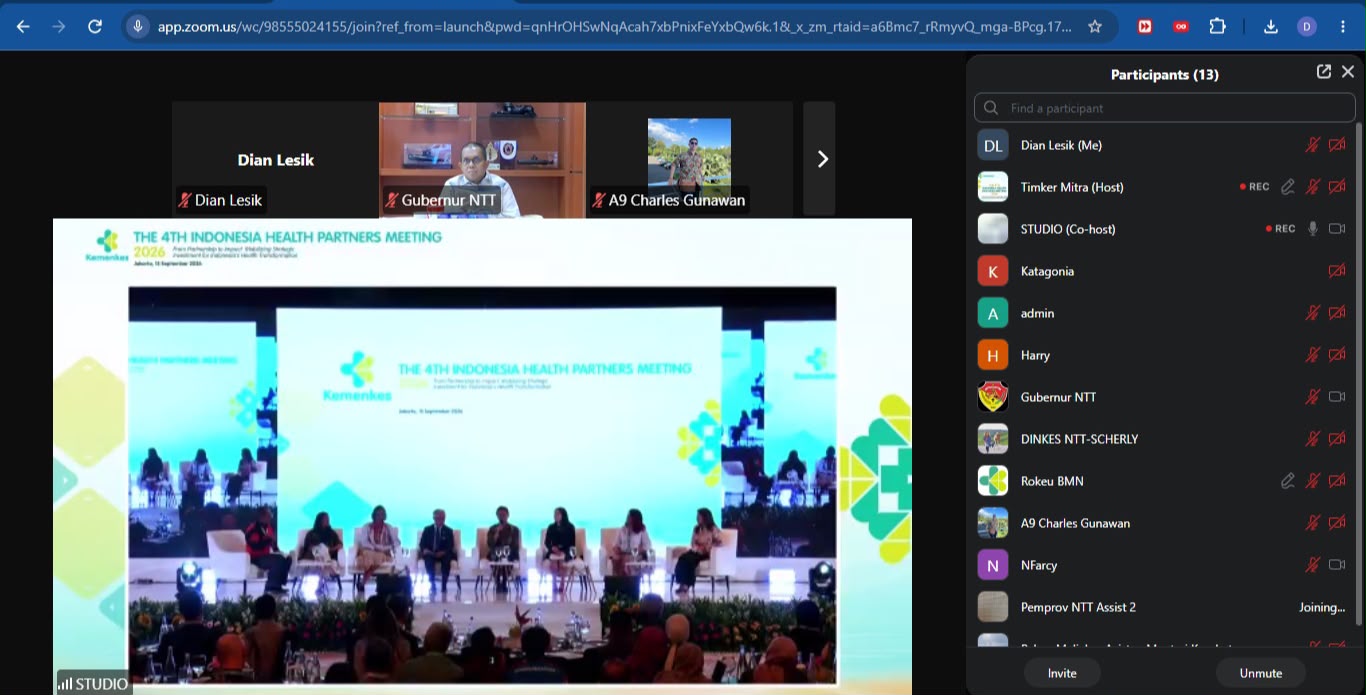This screenshot has width=1366, height=695.
Task: Click NFarcy's video camera icon
Action: [x=1337, y=565]
